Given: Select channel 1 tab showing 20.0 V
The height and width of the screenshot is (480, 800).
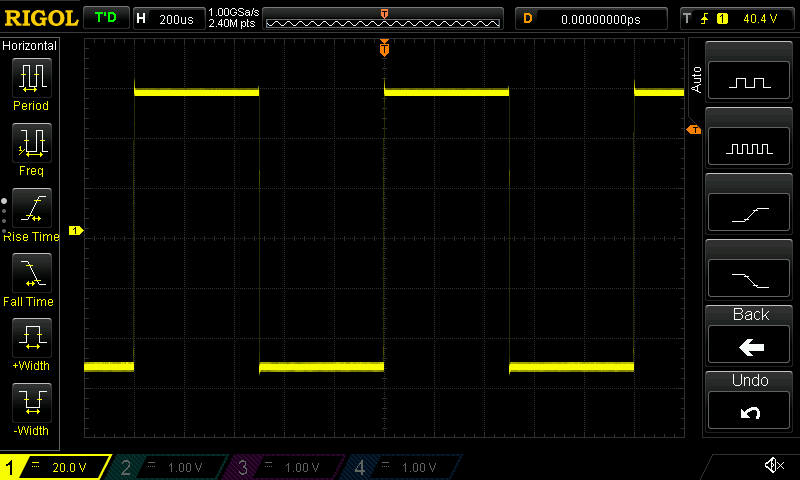Looking at the screenshot, I should tap(55, 467).
